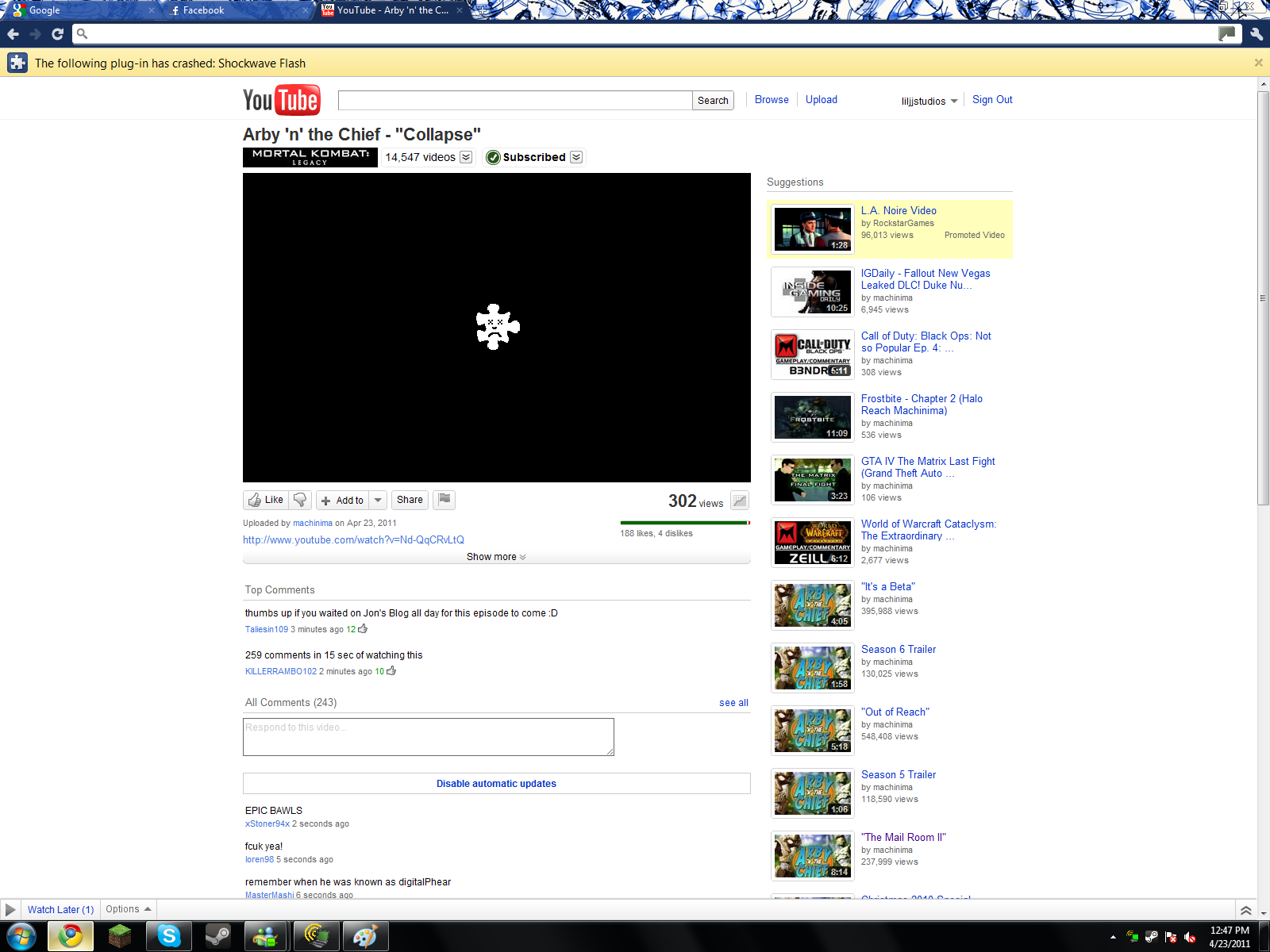Click the Search button
This screenshot has width=1270, height=952.
[713, 100]
